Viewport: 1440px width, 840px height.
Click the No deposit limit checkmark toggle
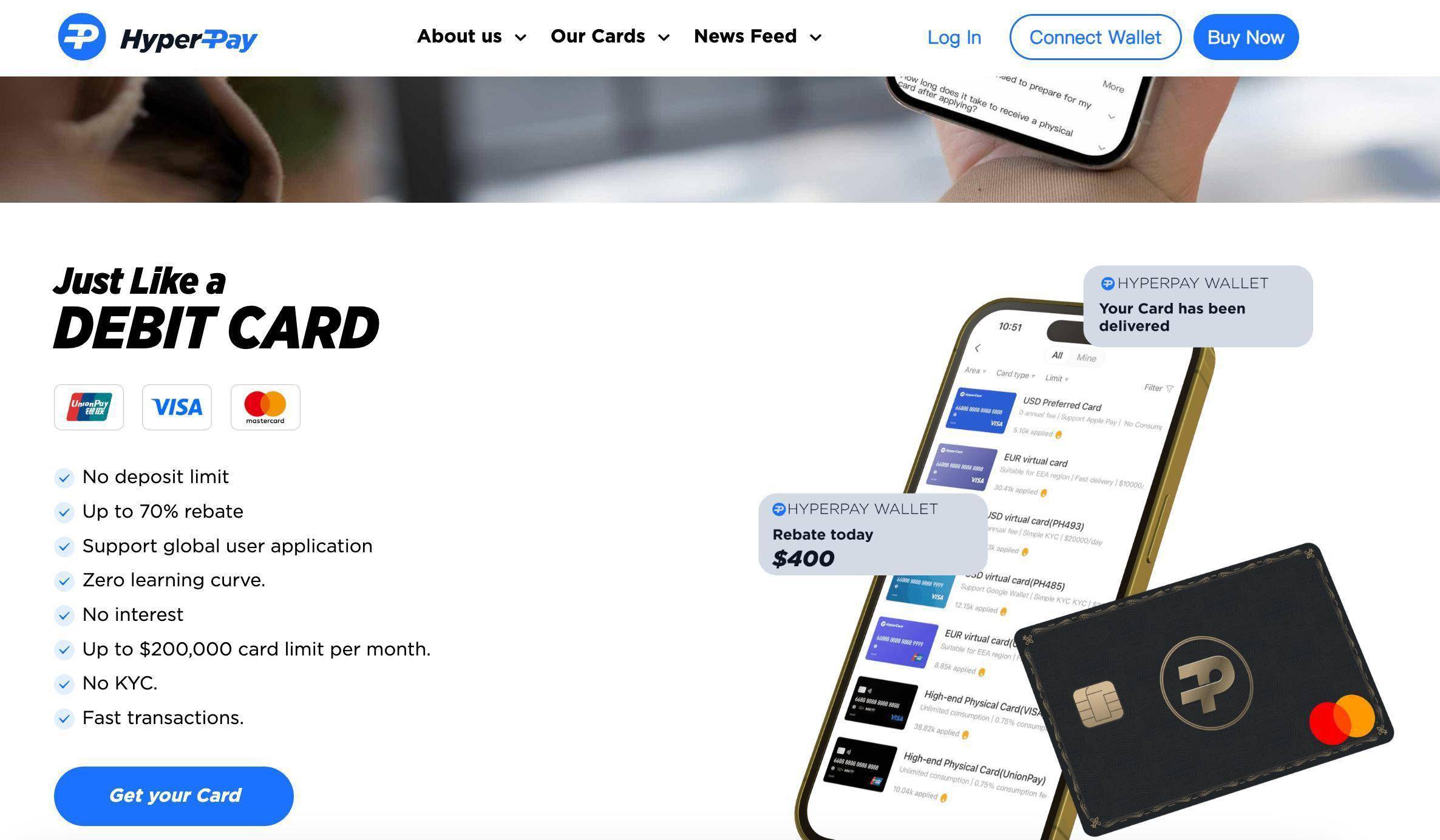click(x=63, y=477)
